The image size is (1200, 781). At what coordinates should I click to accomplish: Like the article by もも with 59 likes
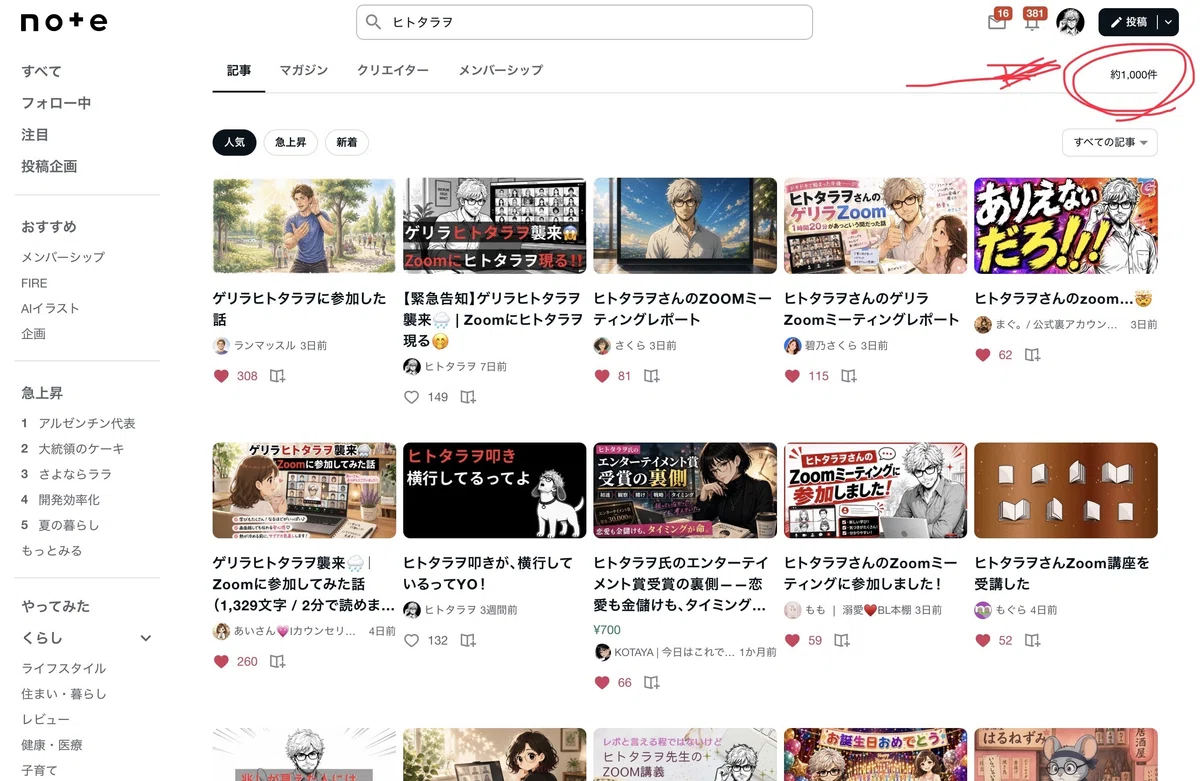(x=792, y=640)
